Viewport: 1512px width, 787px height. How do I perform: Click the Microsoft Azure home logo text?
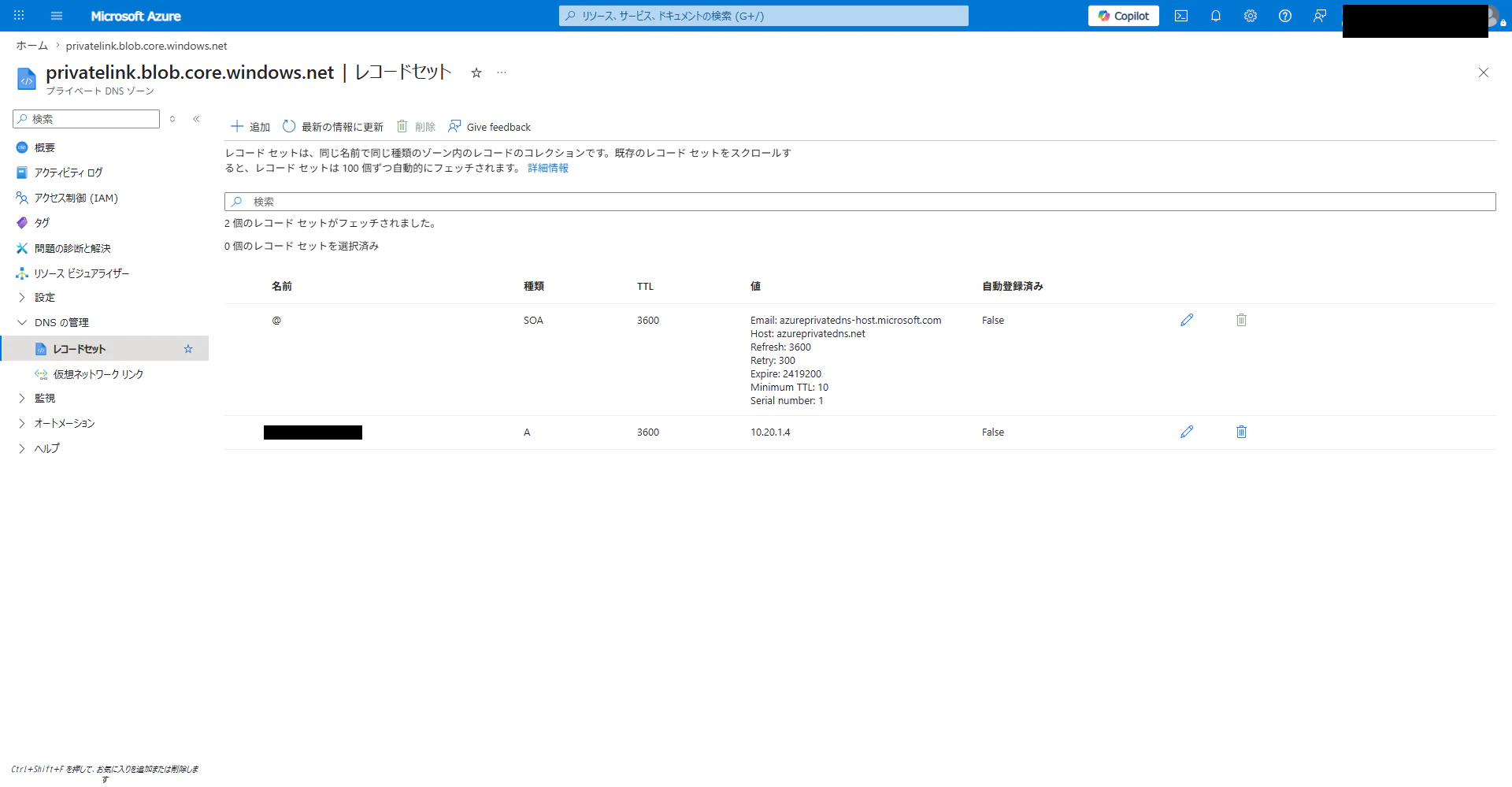click(x=135, y=16)
